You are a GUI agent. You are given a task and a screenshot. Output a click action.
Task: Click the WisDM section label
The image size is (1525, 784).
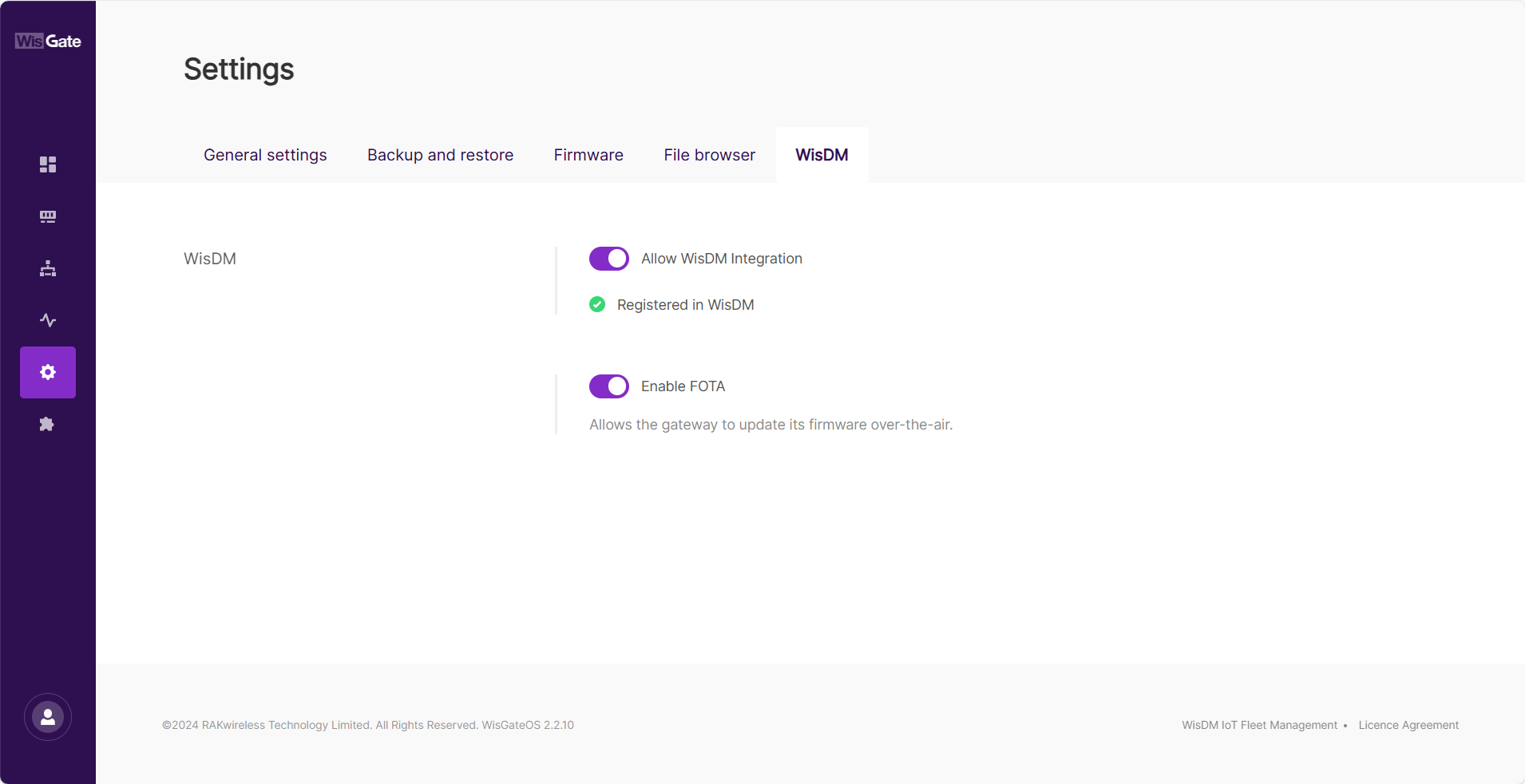[210, 259]
